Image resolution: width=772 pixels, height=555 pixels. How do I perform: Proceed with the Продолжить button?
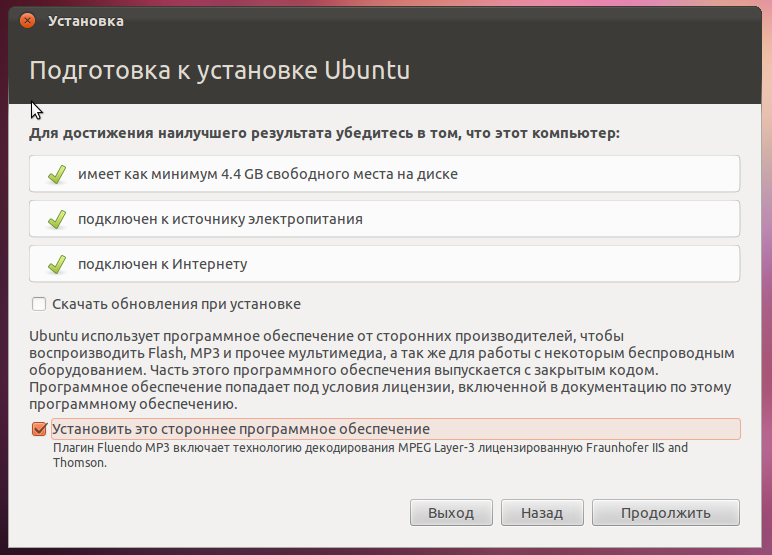coord(666,513)
